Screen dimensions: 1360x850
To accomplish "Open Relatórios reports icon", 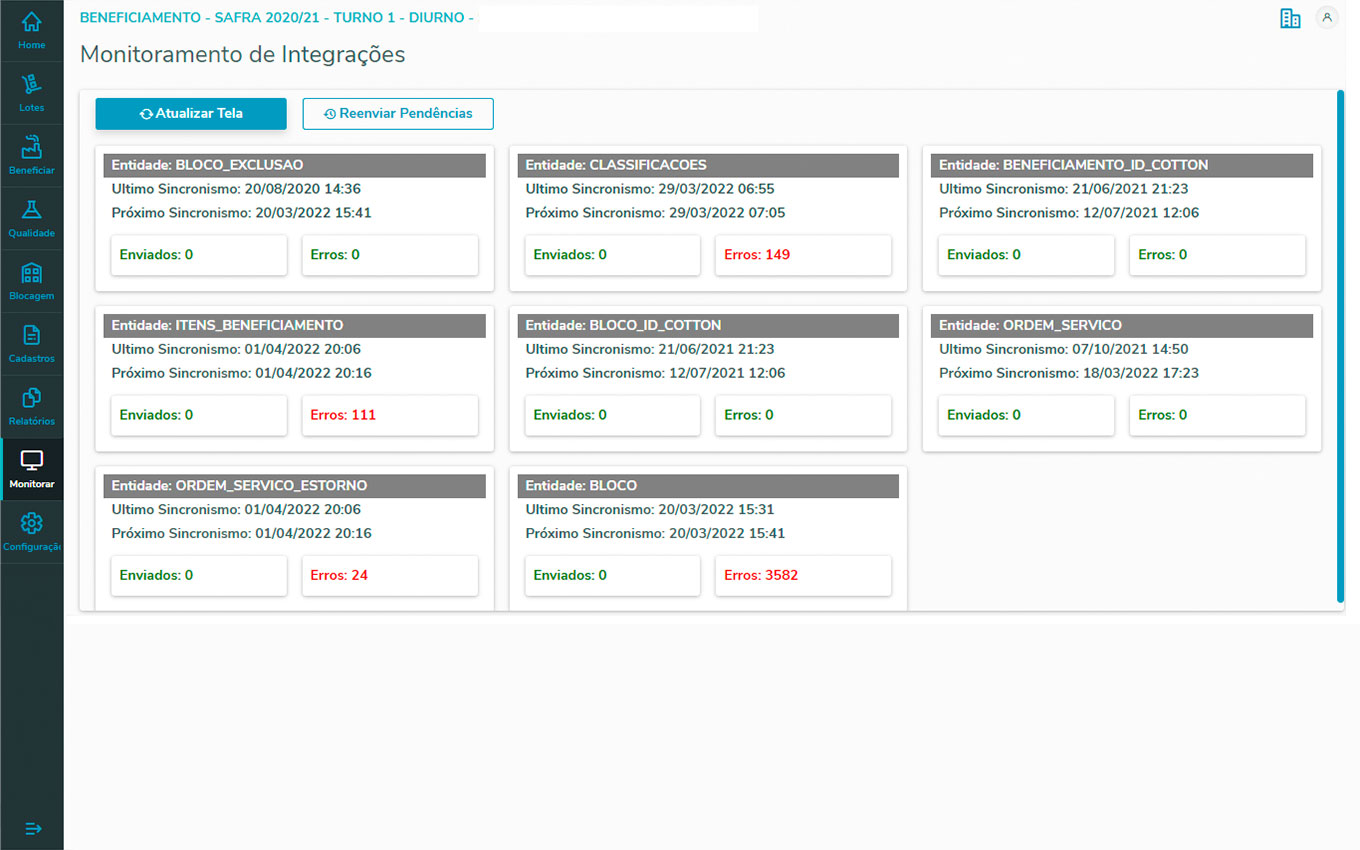I will [x=31, y=399].
